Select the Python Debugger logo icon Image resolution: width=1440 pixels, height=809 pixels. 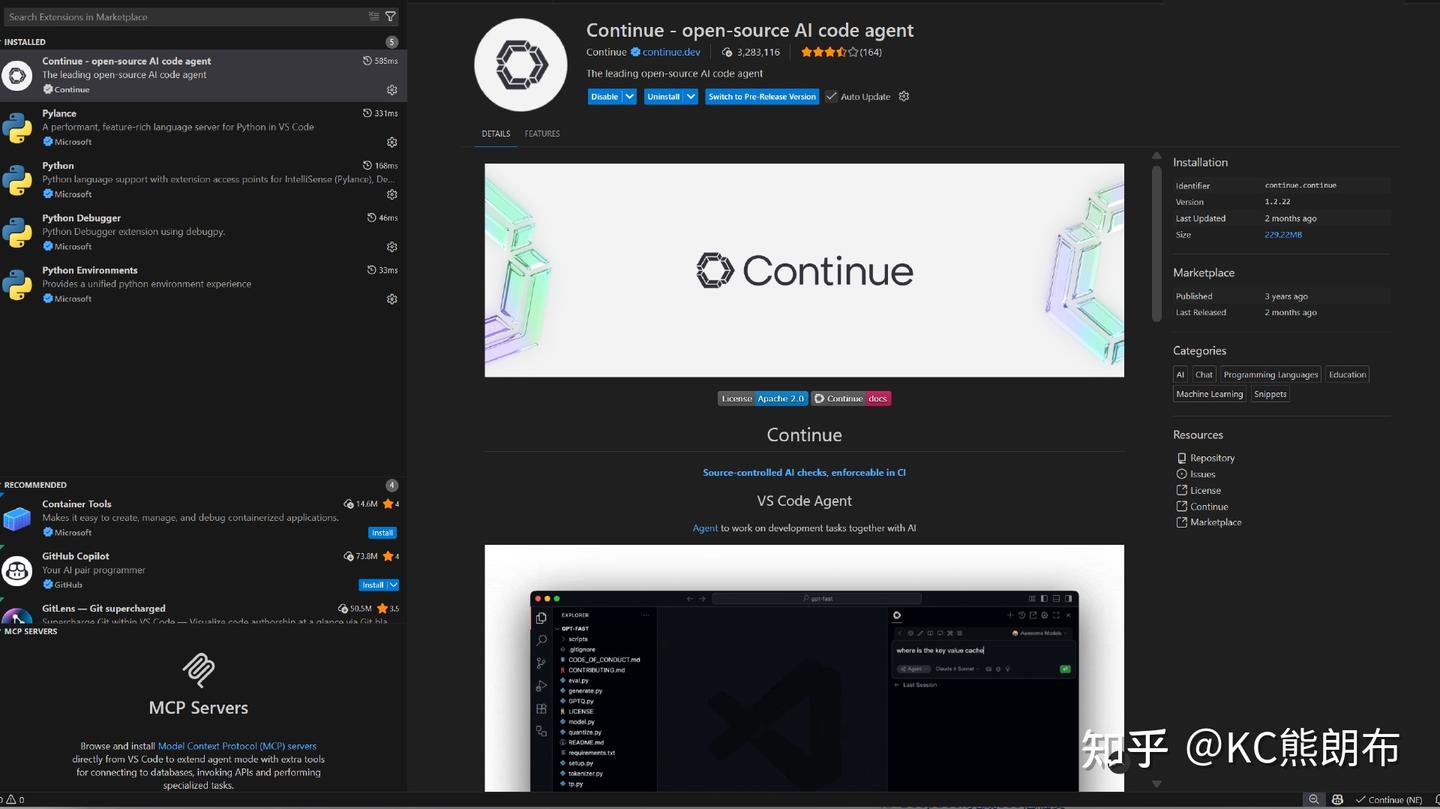(17, 233)
